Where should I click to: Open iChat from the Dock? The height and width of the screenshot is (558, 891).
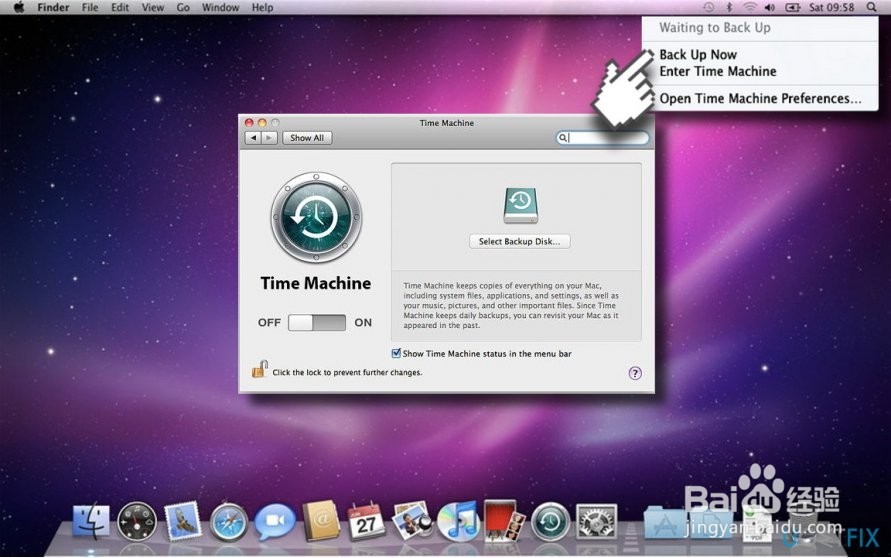[x=274, y=522]
